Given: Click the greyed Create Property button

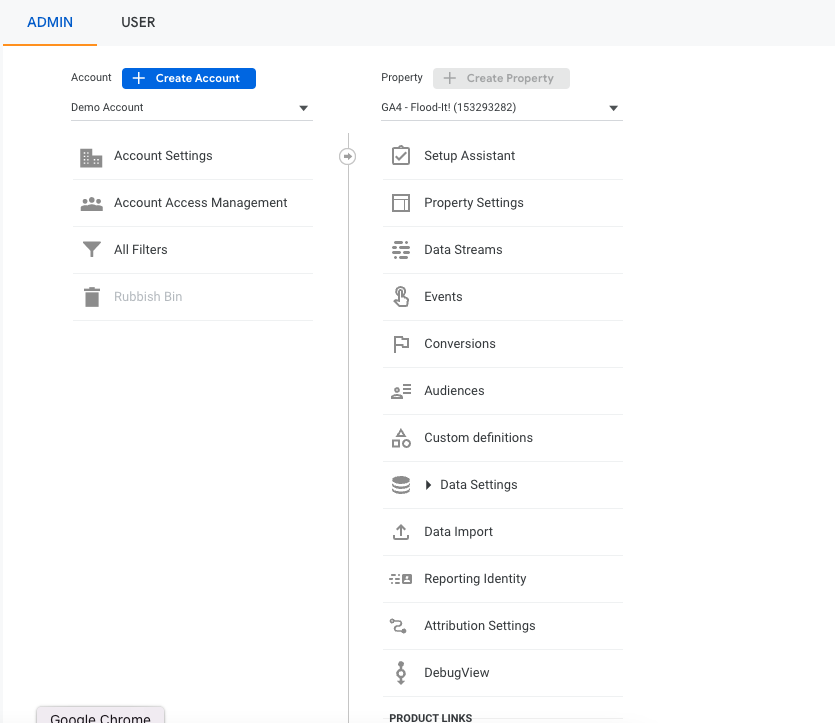Looking at the screenshot, I should pos(501,78).
